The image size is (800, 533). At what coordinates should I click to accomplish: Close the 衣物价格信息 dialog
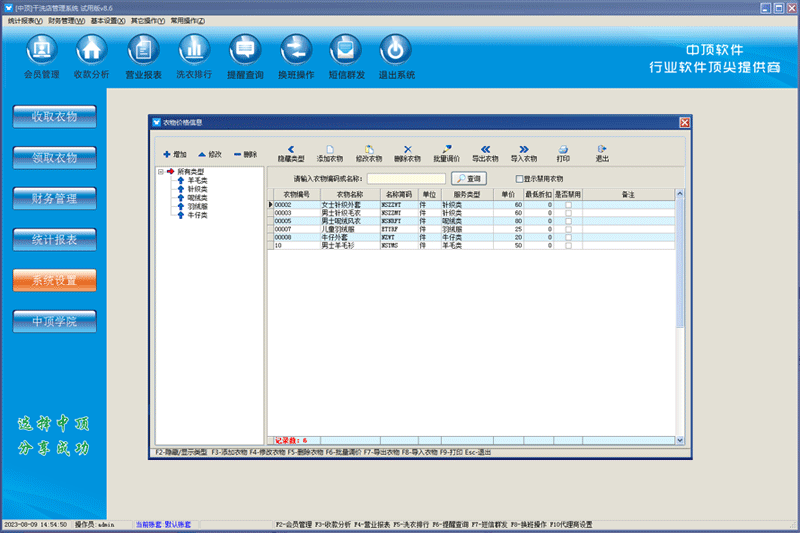click(x=684, y=122)
